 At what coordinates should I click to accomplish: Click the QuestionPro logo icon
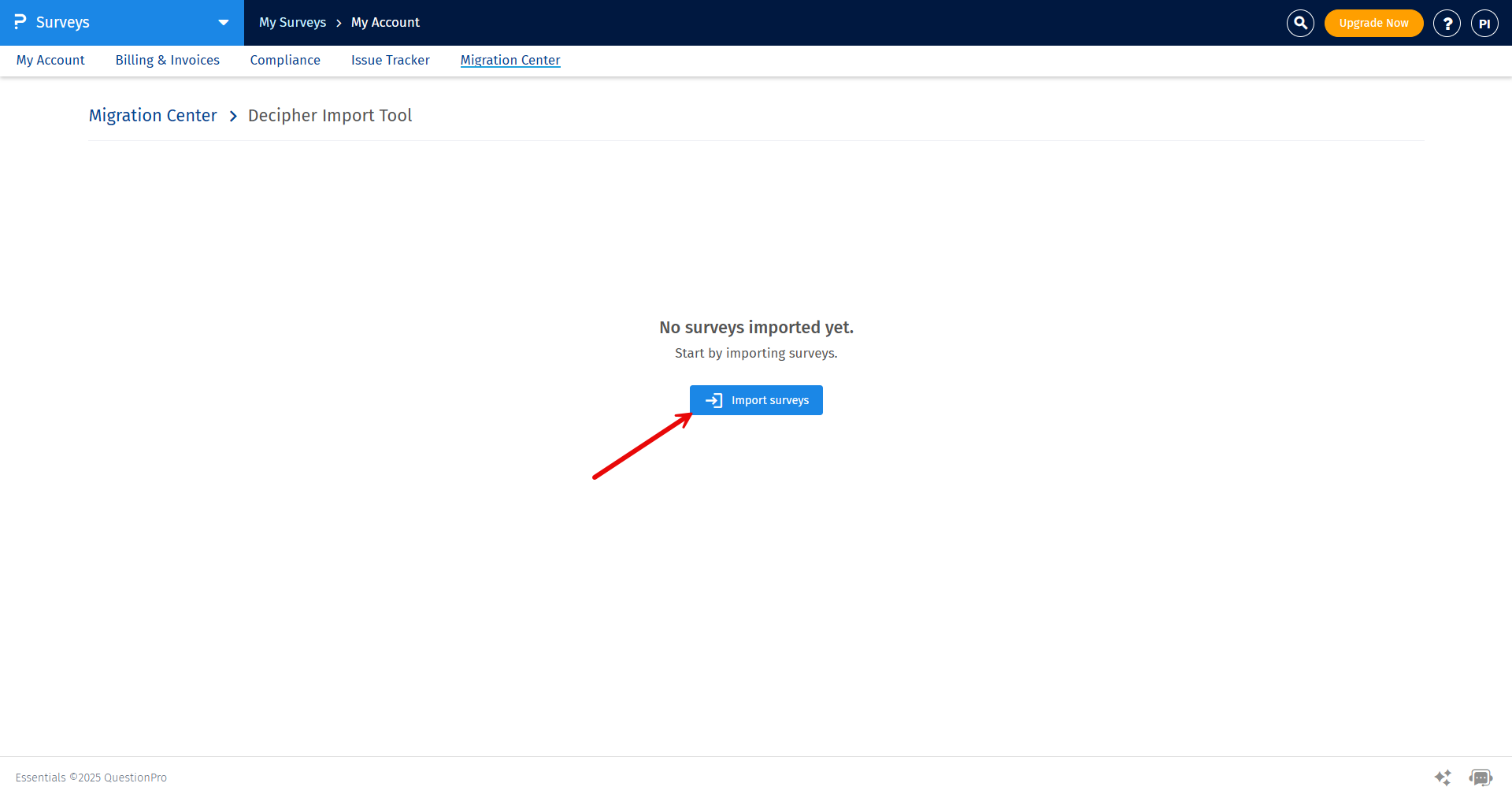click(20, 22)
